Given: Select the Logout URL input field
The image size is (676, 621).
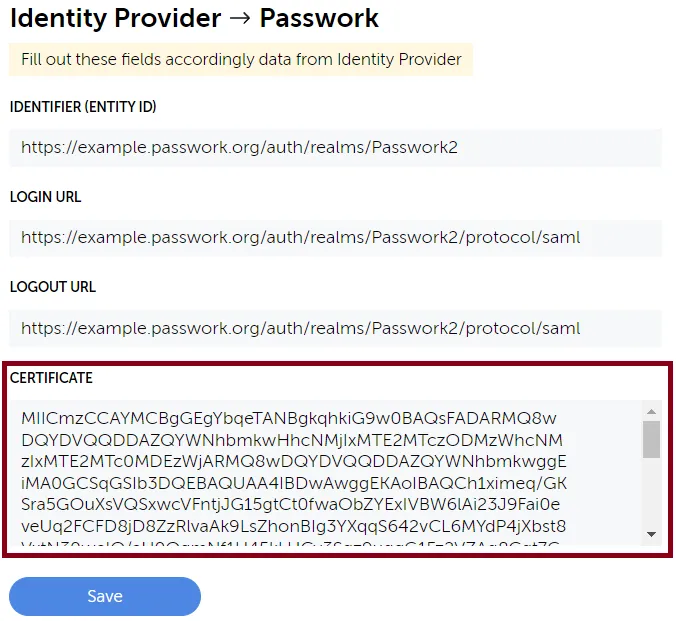Looking at the screenshot, I should [x=335, y=328].
